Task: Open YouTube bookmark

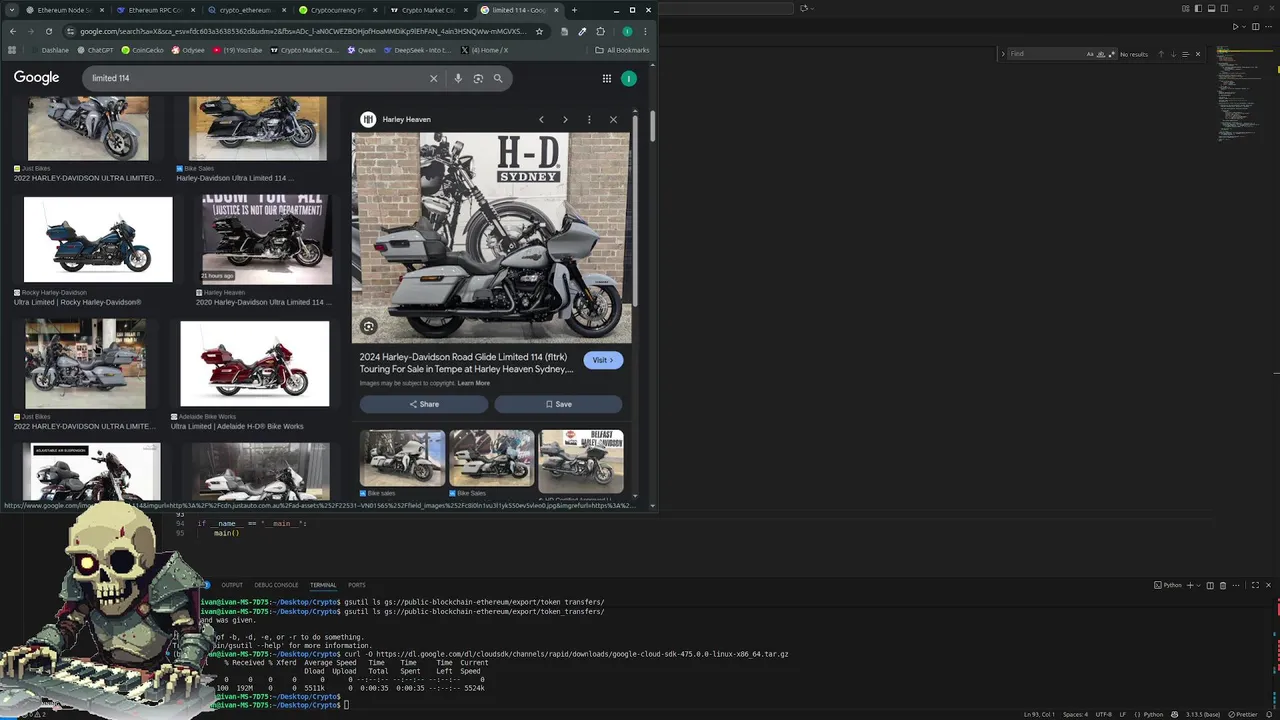Action: pyautogui.click(x=237, y=50)
